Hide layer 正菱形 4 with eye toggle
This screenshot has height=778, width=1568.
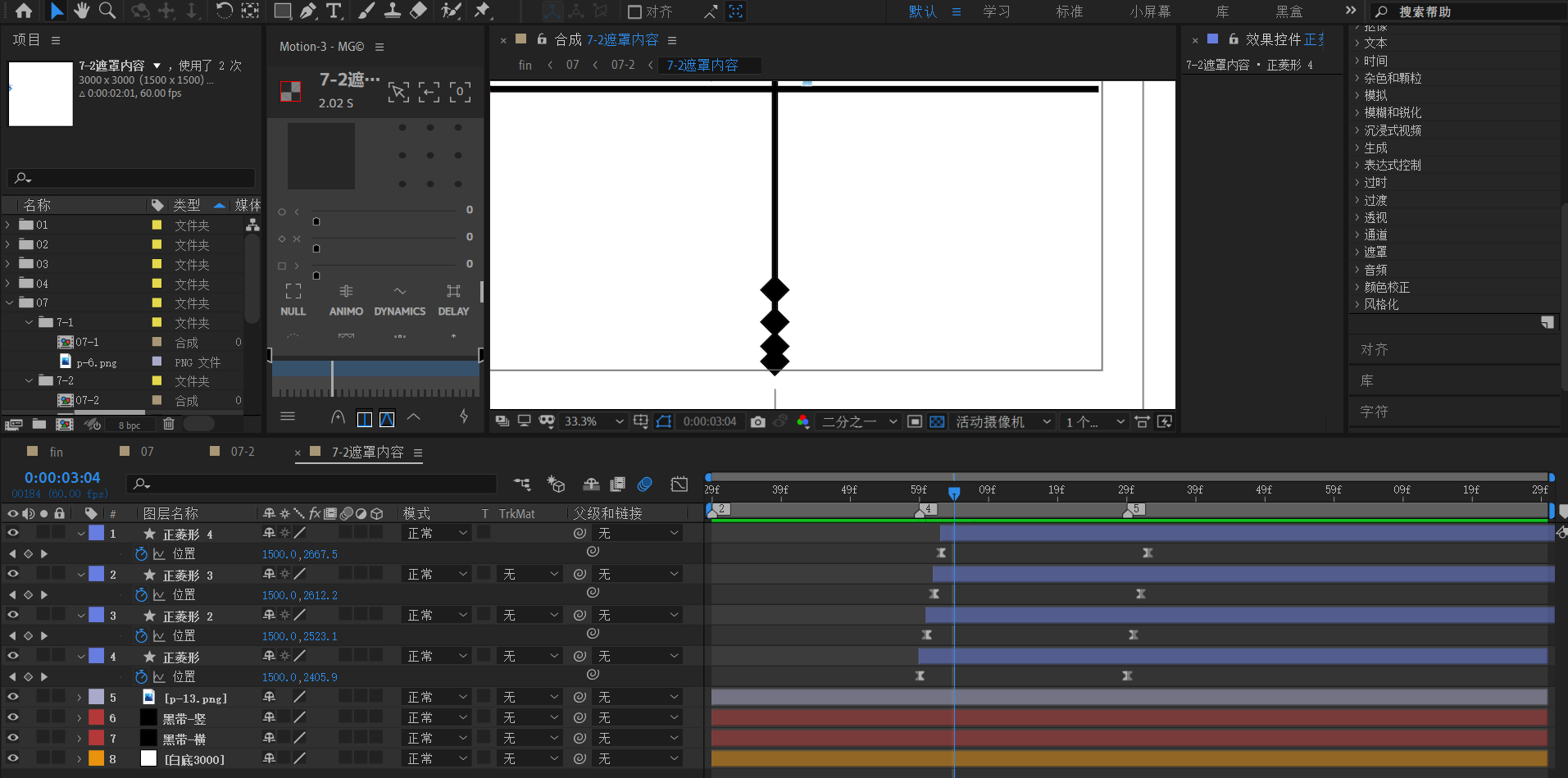point(13,532)
